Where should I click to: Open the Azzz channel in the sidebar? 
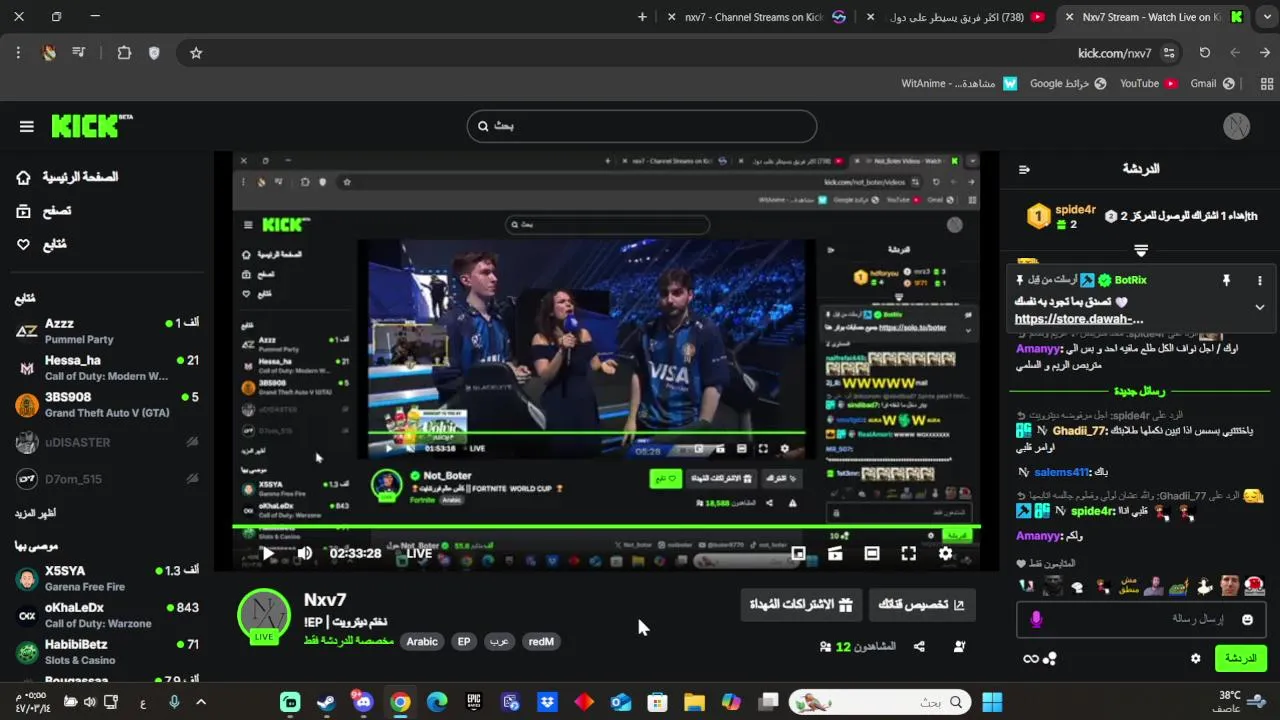point(106,331)
